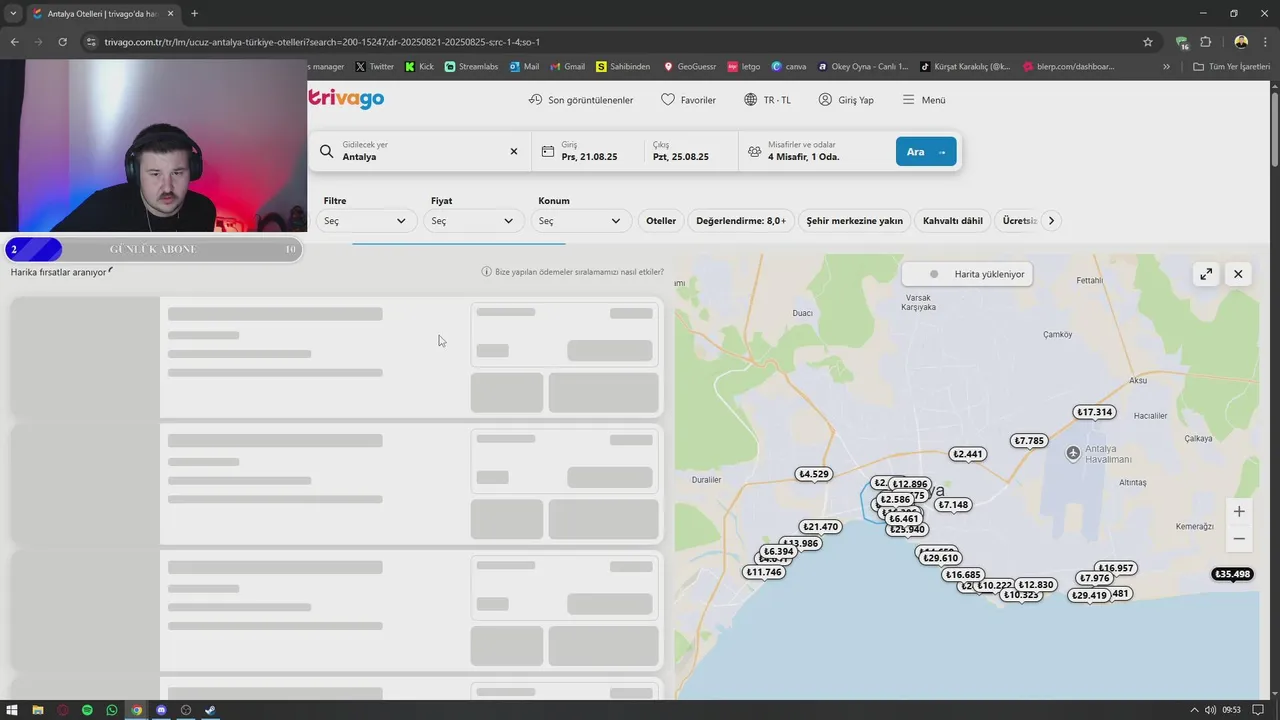Open the GeoGuessr bookmark
The height and width of the screenshot is (720, 1280).
click(690, 67)
